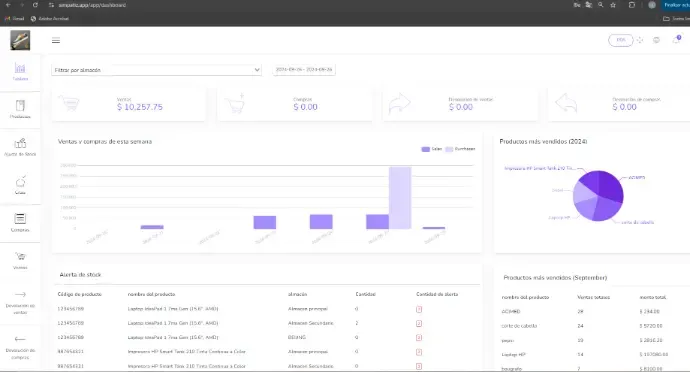
Task: Open the Productos sidebar section
Action: tap(20, 110)
